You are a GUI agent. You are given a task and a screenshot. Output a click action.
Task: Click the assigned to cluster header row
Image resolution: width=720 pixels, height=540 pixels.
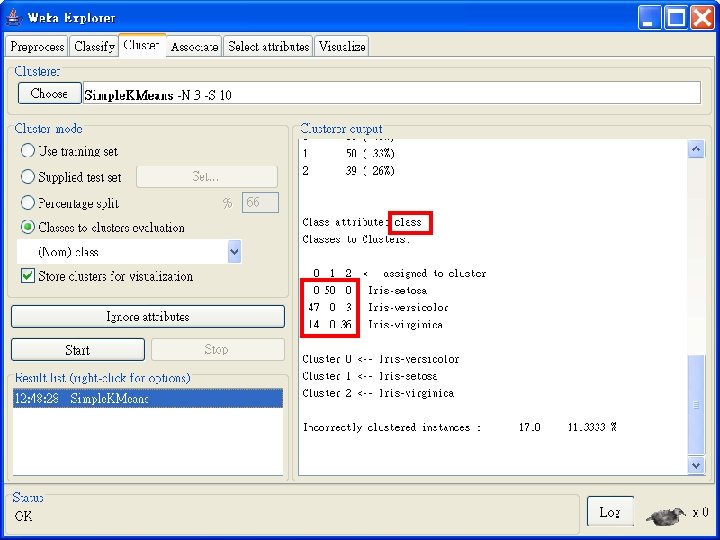399,274
